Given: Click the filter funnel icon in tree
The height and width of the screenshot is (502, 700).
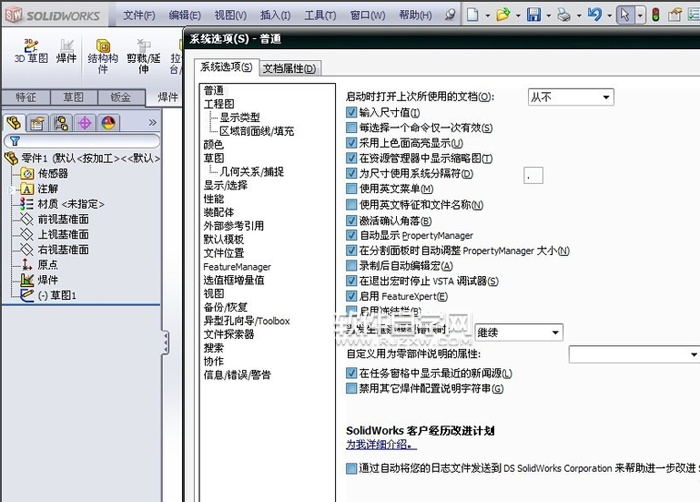Looking at the screenshot, I should (x=15, y=141).
